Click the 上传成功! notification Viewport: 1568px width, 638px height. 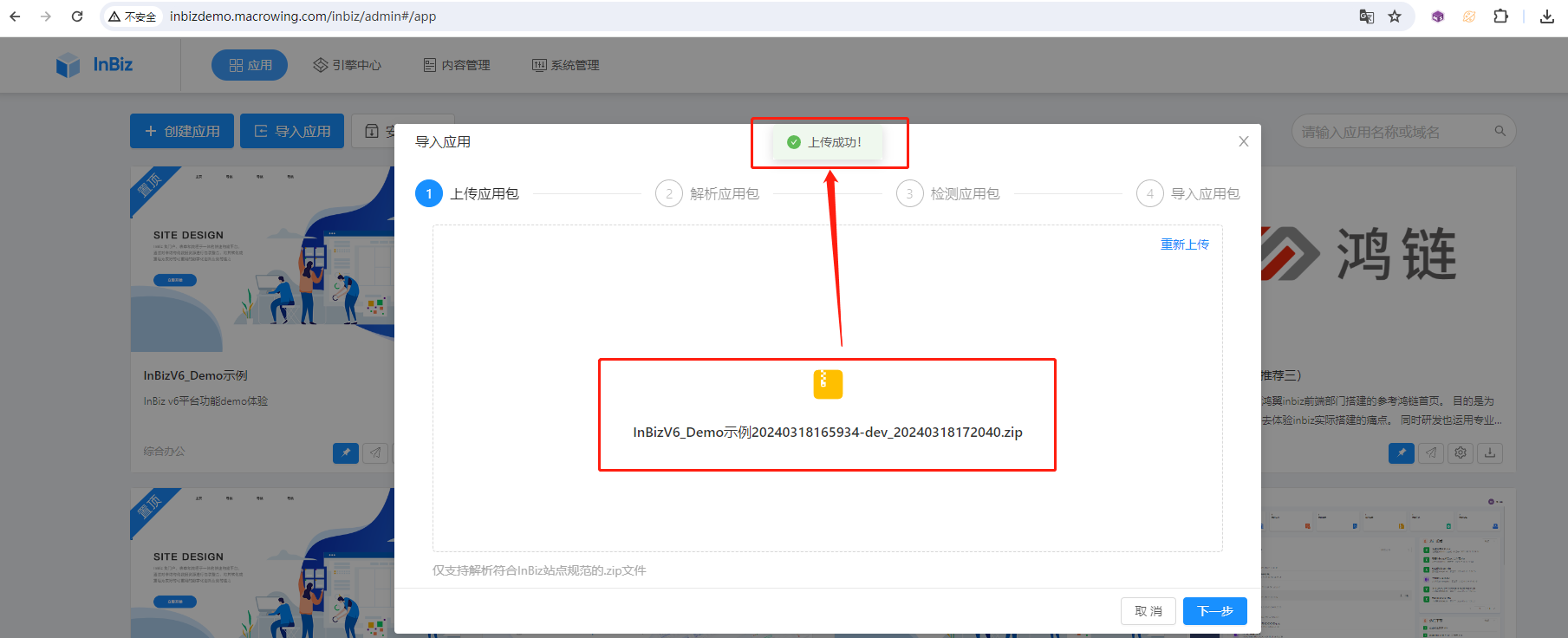pos(827,142)
